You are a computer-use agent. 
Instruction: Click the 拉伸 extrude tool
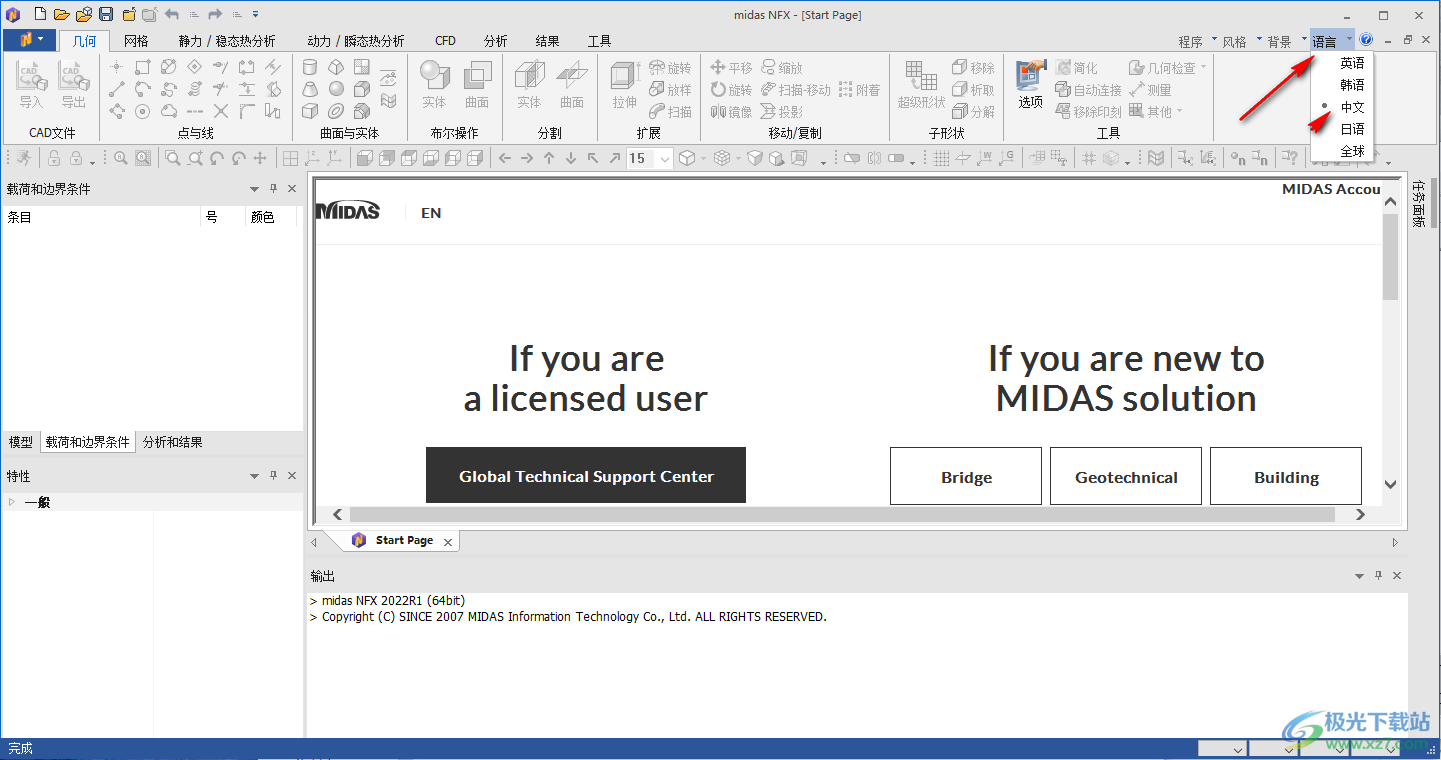coord(625,85)
